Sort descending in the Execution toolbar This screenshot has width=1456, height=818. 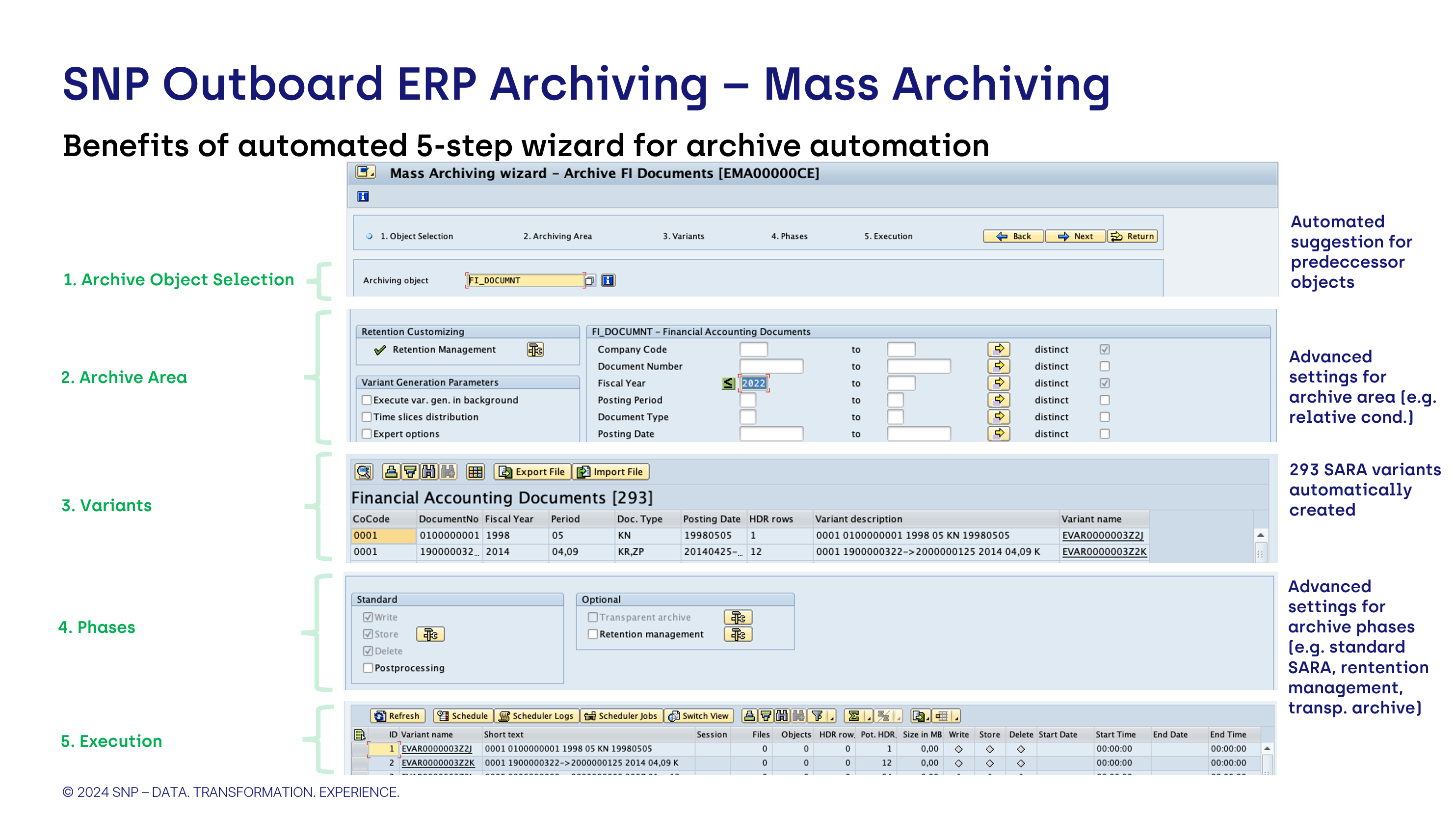(766, 716)
